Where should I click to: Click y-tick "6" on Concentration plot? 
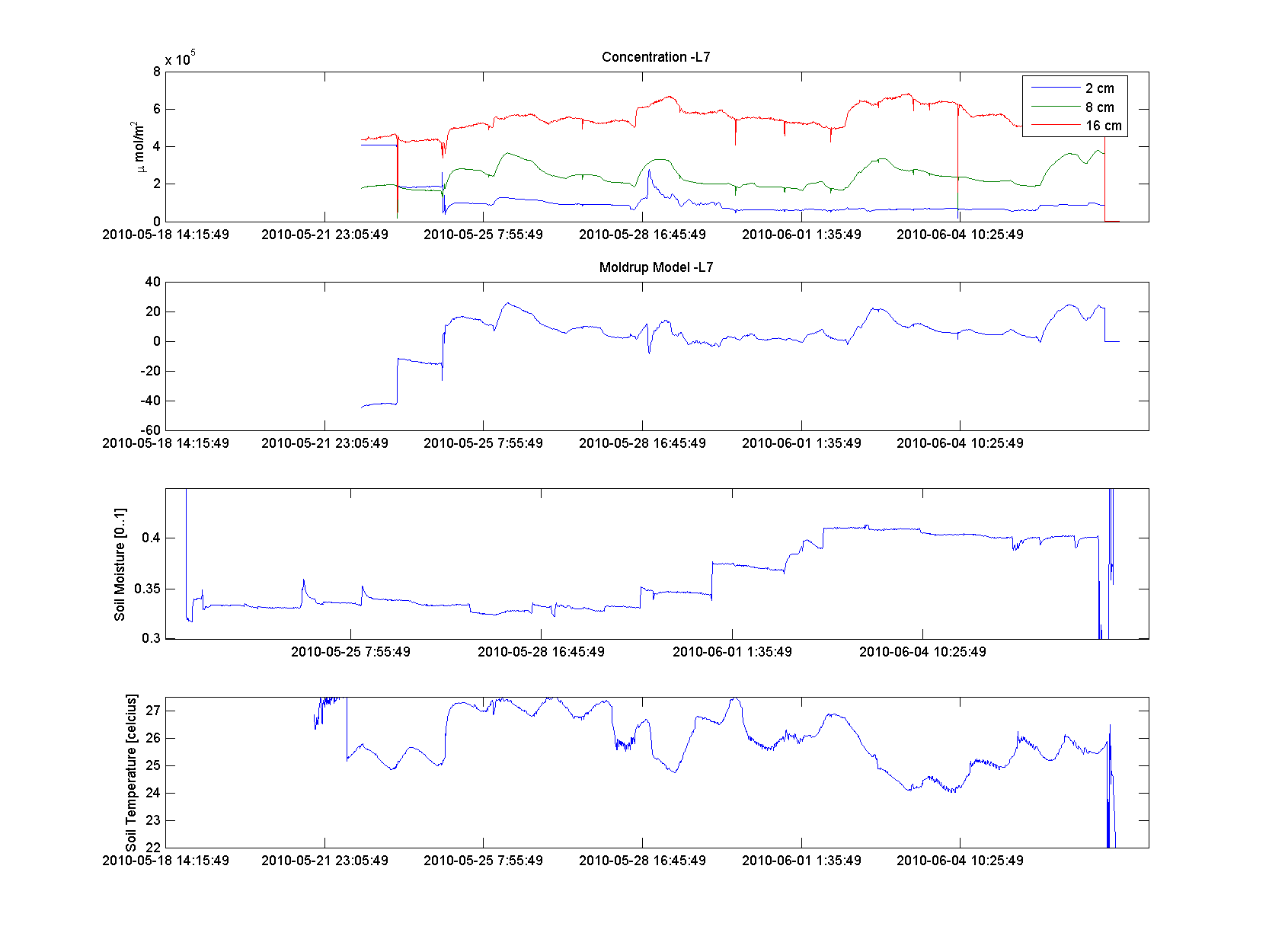[x=157, y=109]
